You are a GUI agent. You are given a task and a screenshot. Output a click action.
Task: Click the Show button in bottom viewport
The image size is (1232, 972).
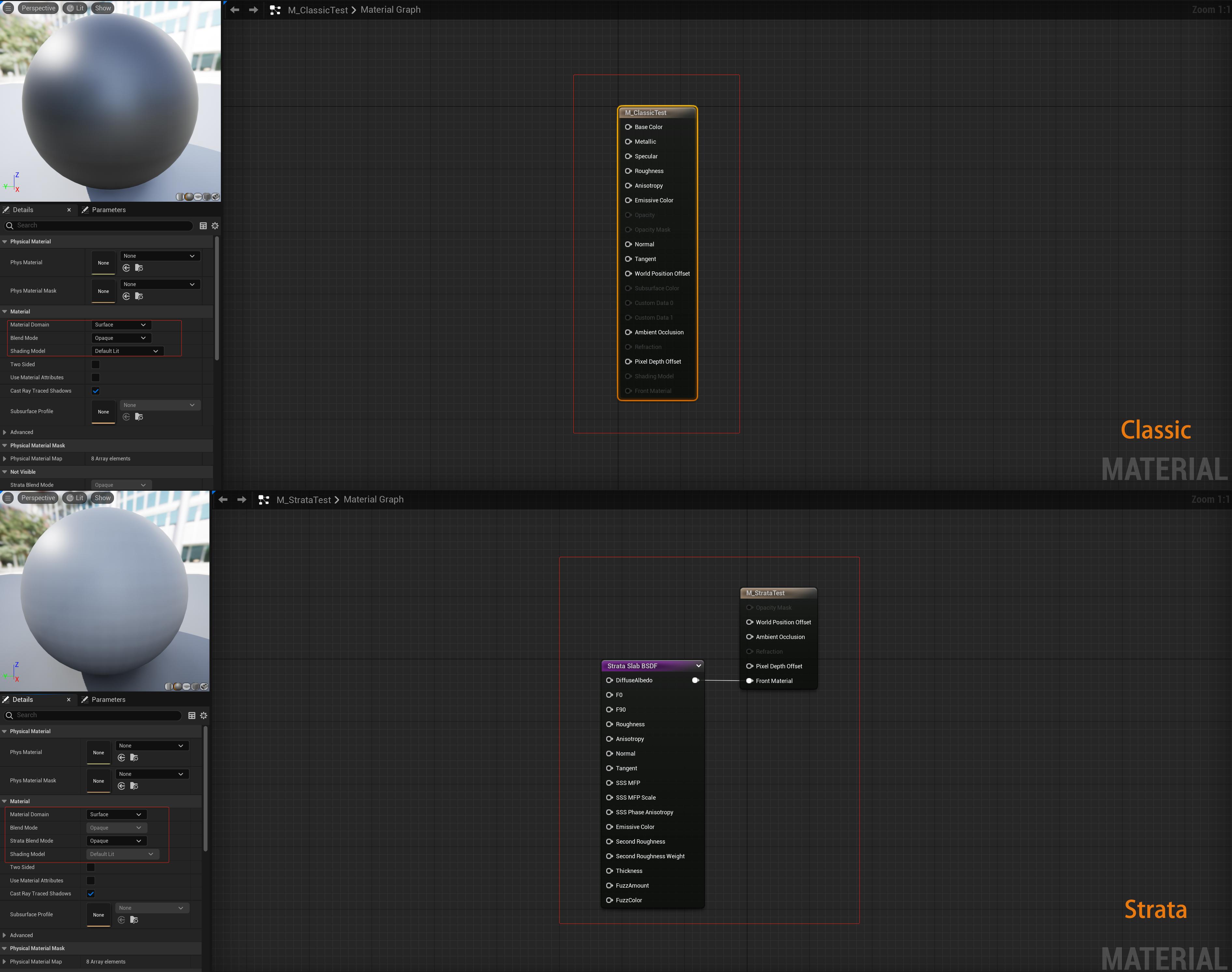(102, 498)
